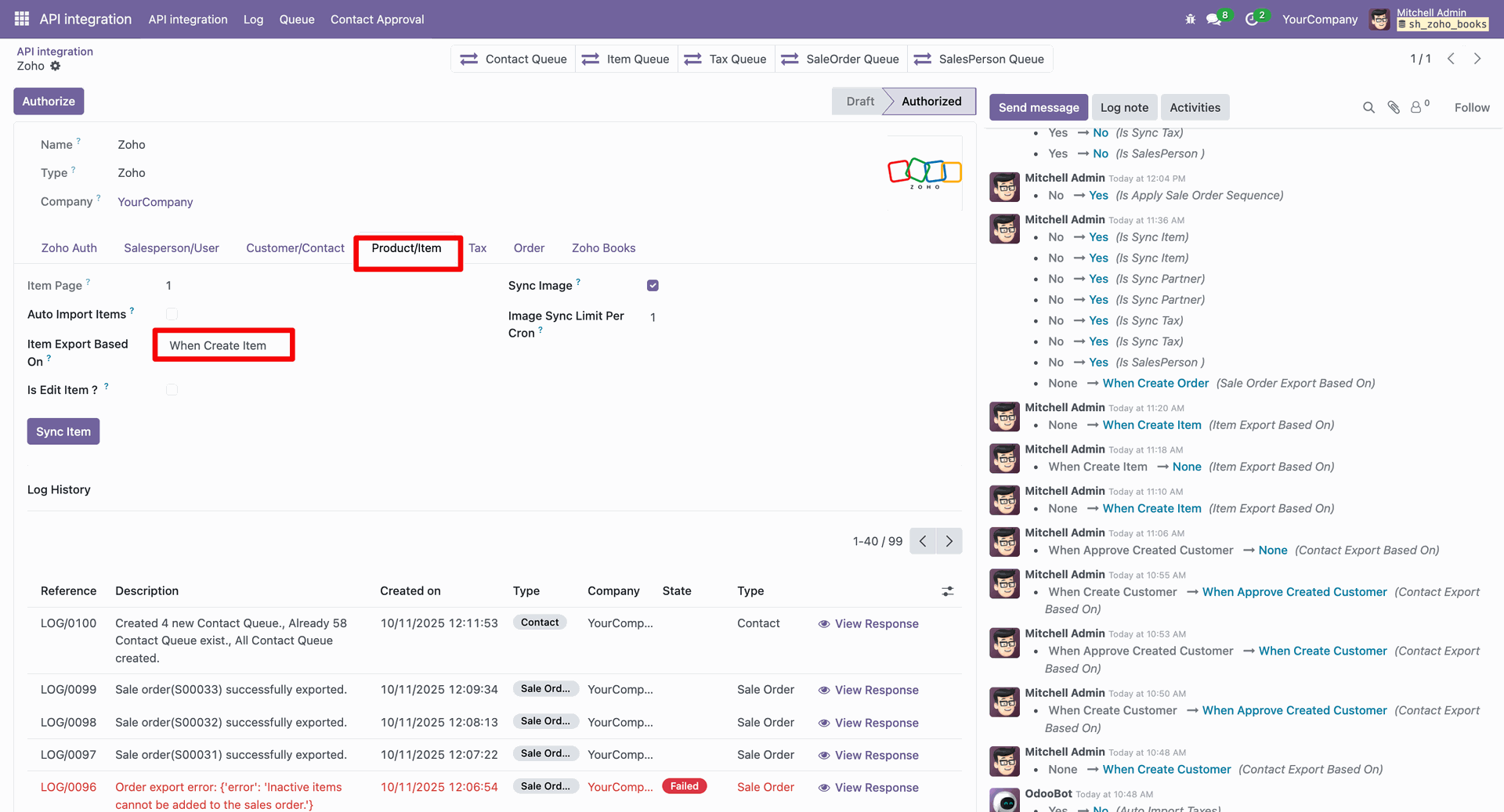Open the apps grid menu

click(x=22, y=19)
